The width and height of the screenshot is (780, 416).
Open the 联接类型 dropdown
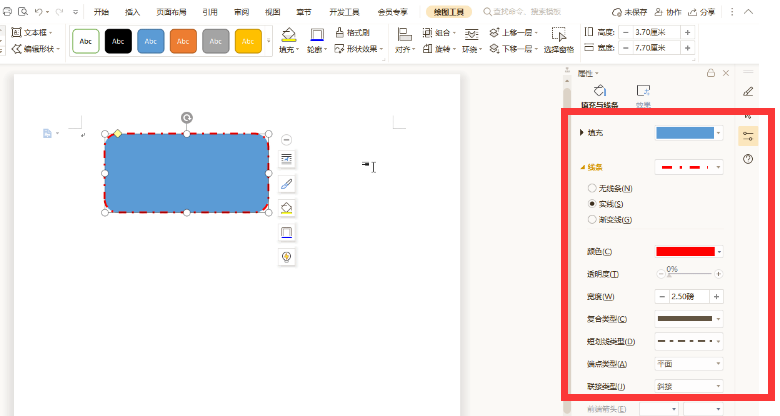[689, 386]
